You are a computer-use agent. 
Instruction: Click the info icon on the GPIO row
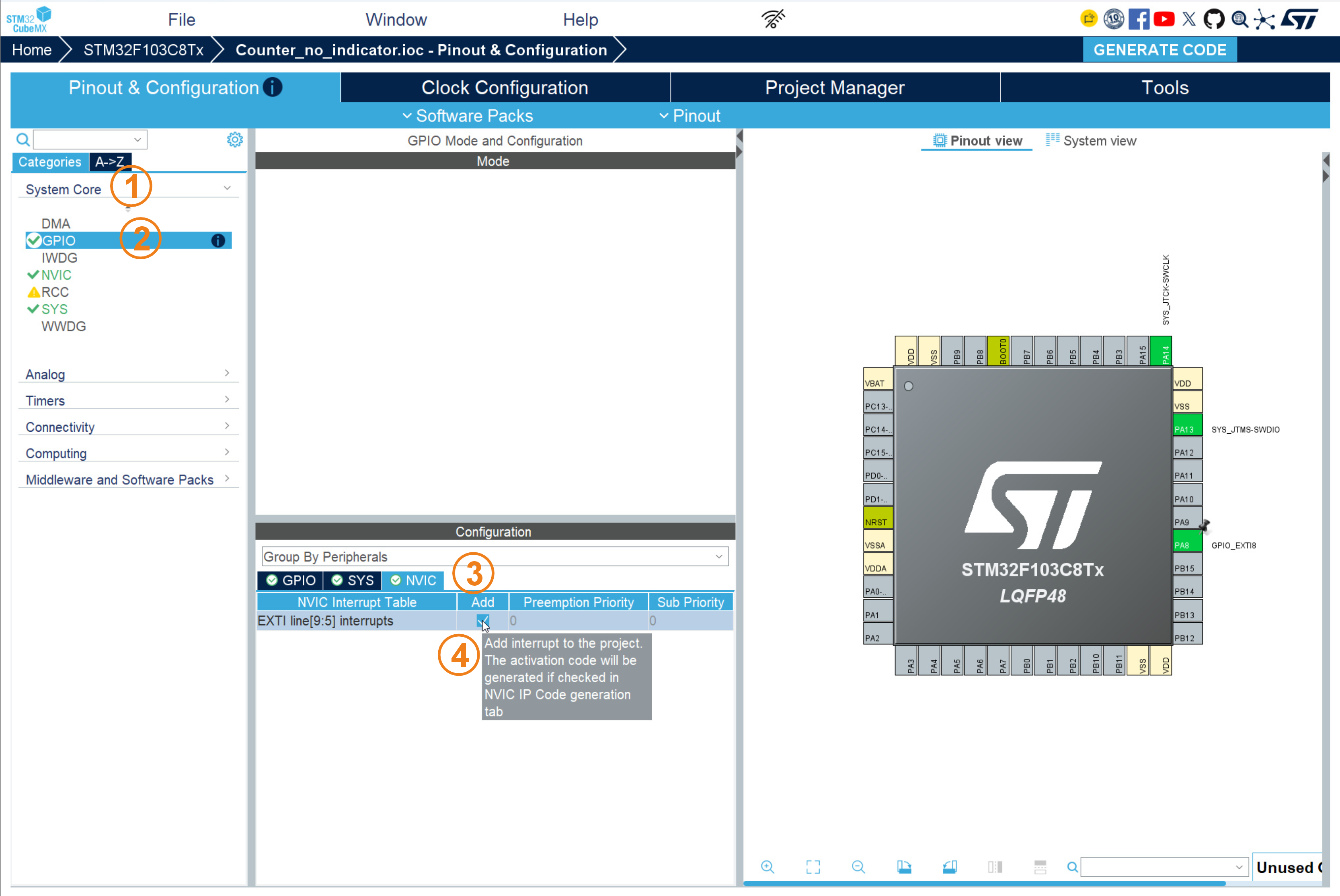[x=218, y=240]
